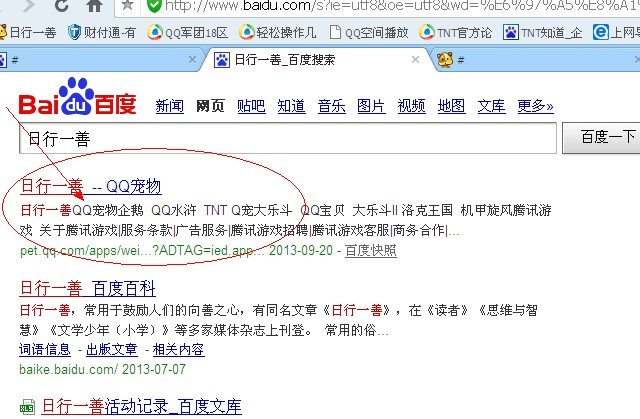Open the 日行一善 bookmark
640x419 pixels.
point(27,32)
